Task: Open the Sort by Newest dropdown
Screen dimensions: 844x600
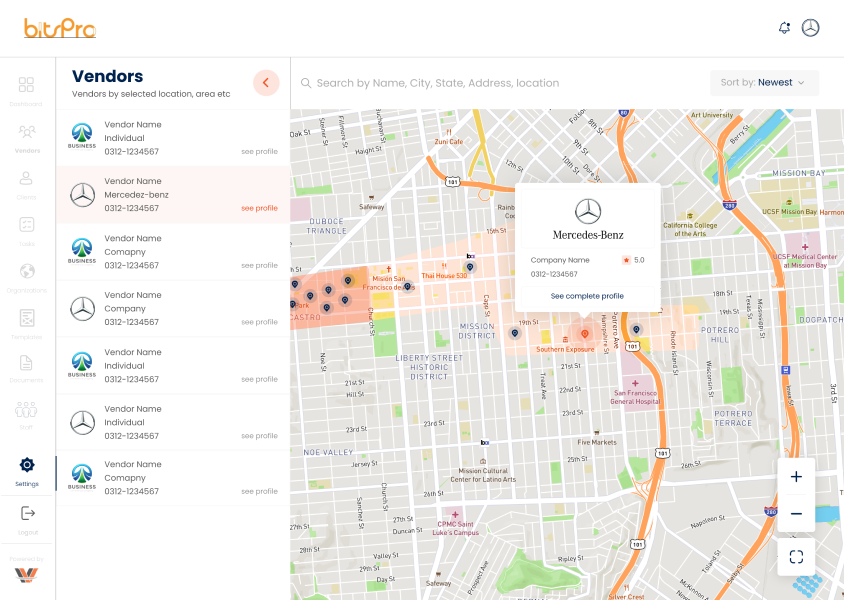Action: coord(764,83)
